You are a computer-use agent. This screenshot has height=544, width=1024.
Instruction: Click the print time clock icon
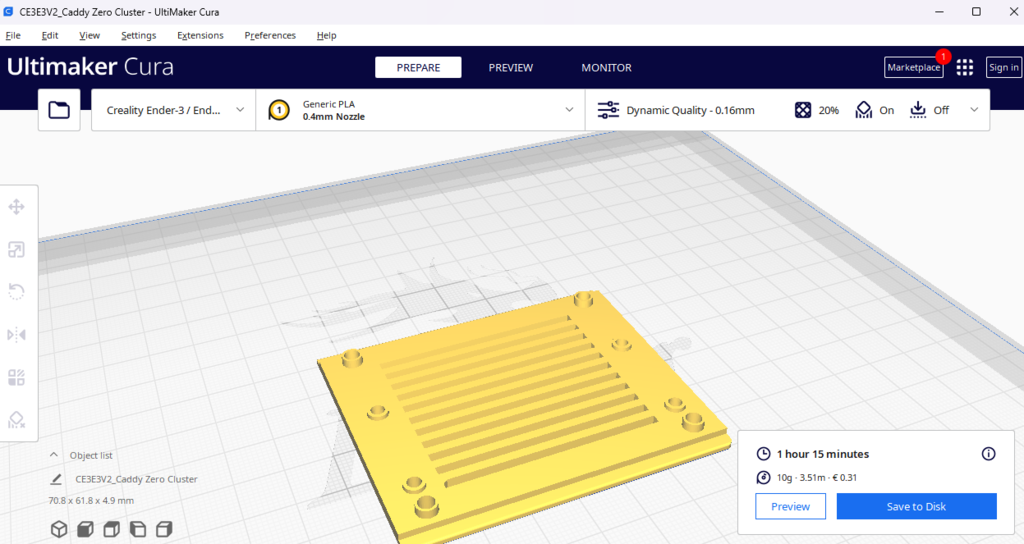(x=763, y=454)
